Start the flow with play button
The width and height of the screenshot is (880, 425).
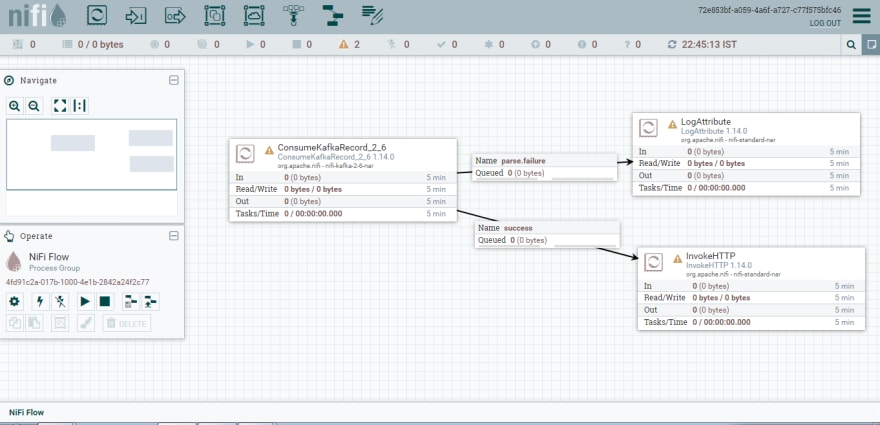(x=85, y=302)
